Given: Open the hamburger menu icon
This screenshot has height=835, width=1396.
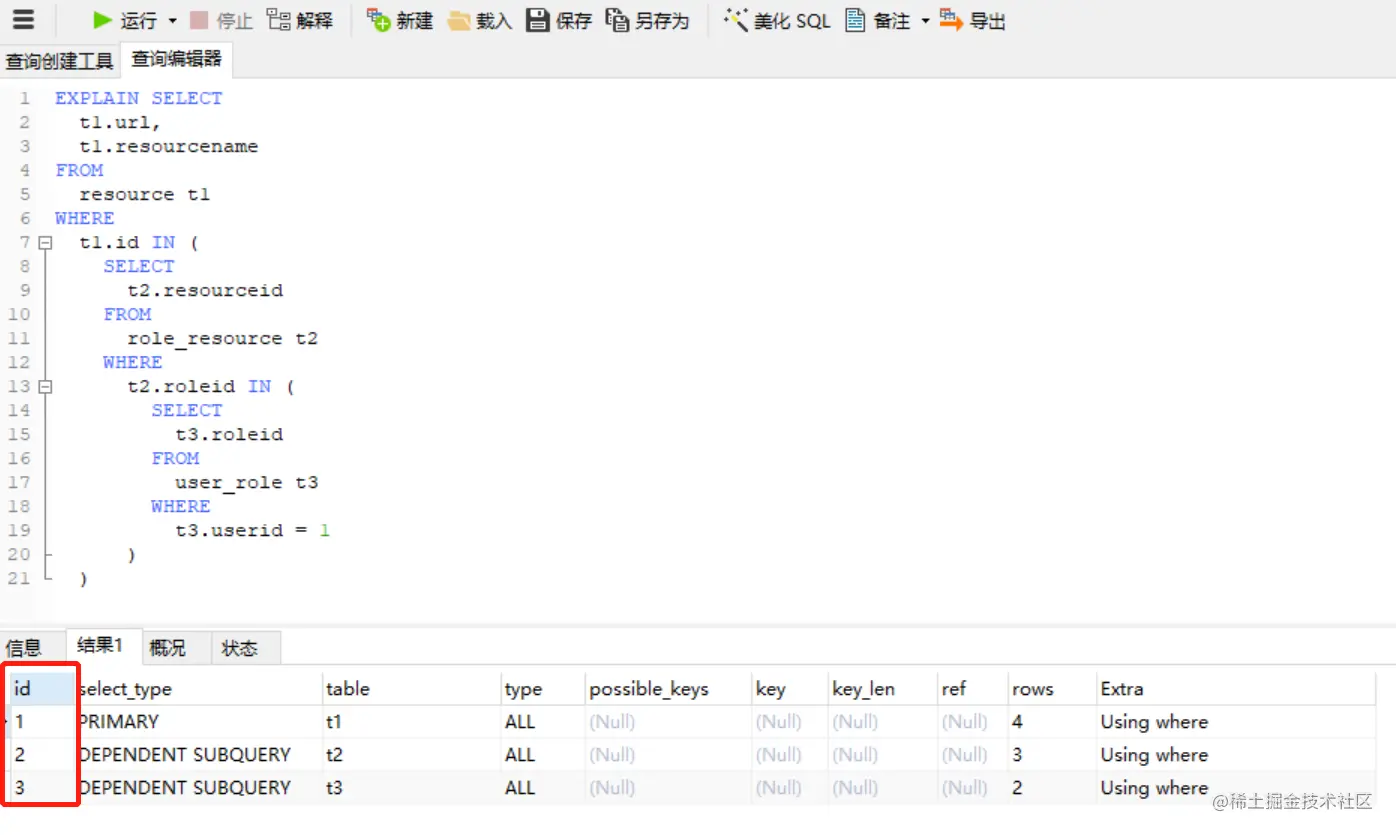Looking at the screenshot, I should pos(22,20).
